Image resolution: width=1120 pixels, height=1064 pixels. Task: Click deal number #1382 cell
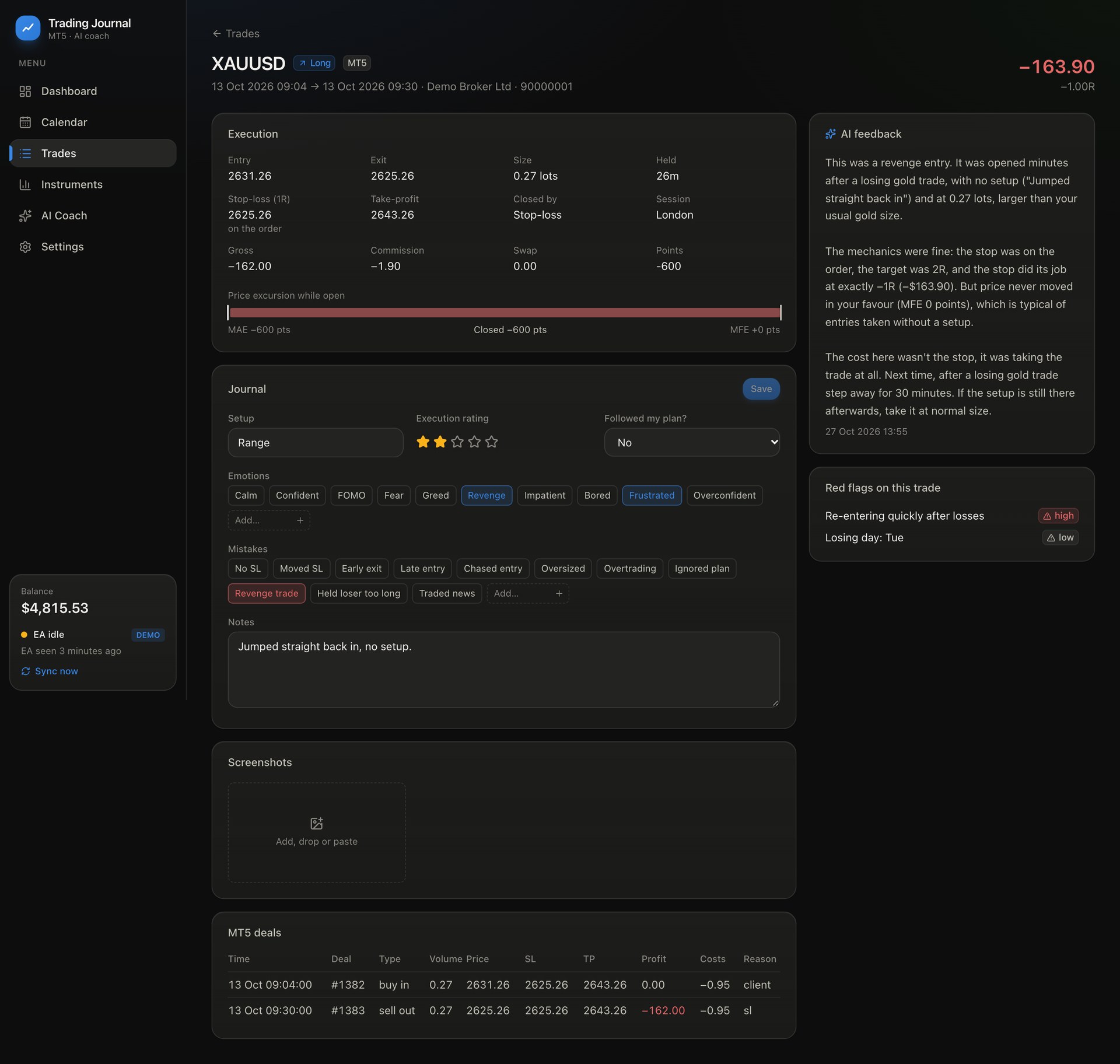348,985
